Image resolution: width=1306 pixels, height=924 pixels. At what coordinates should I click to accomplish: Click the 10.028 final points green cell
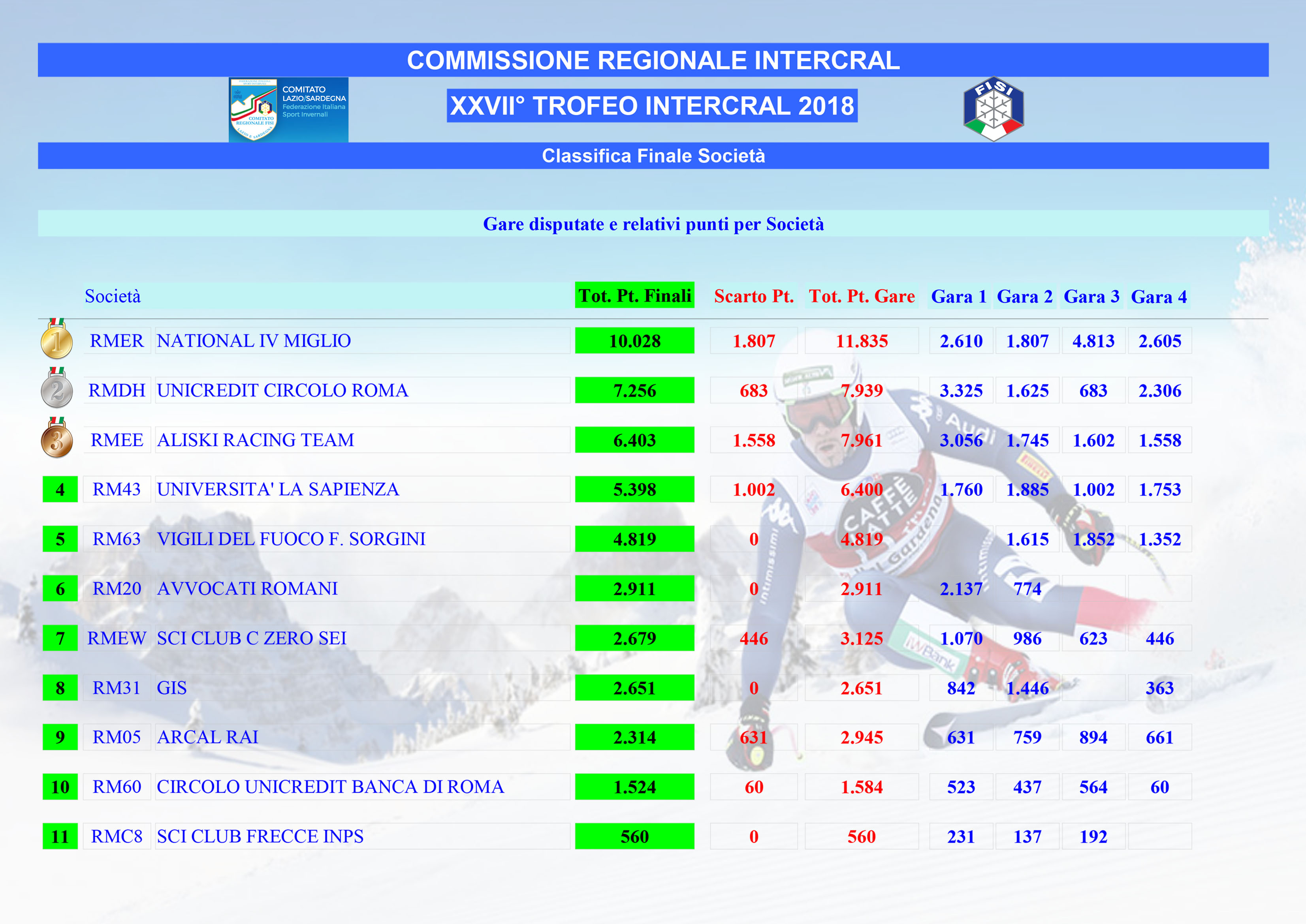634,341
